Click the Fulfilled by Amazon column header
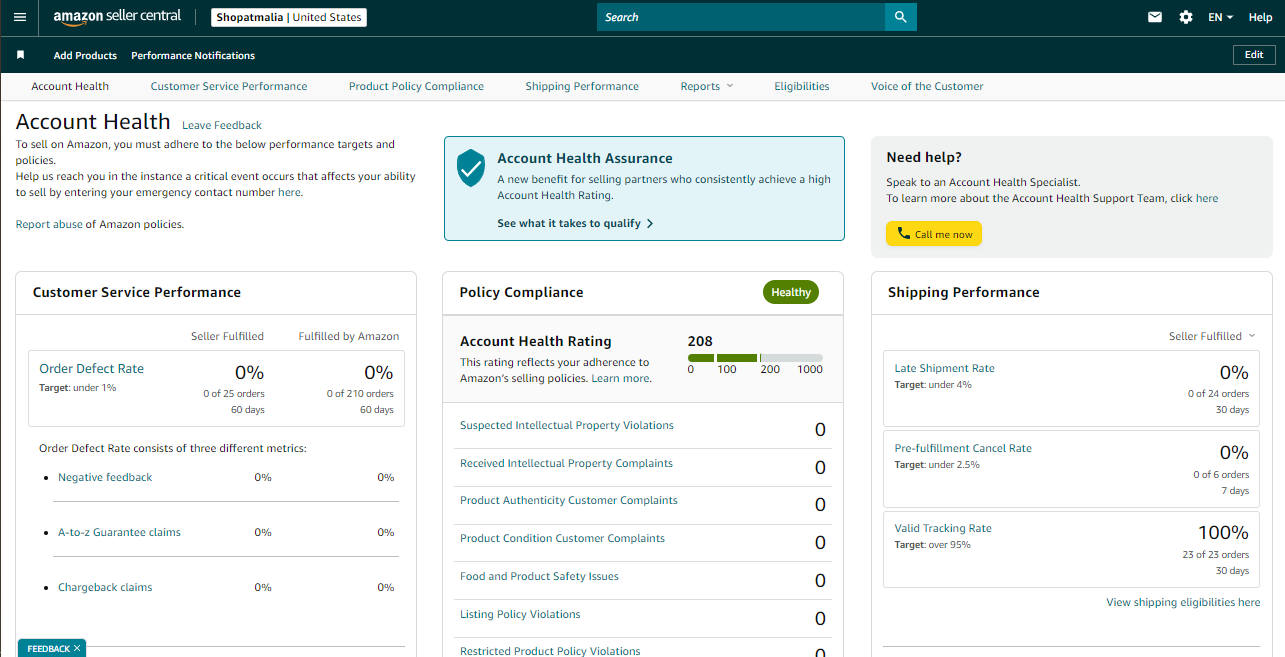 pos(348,336)
